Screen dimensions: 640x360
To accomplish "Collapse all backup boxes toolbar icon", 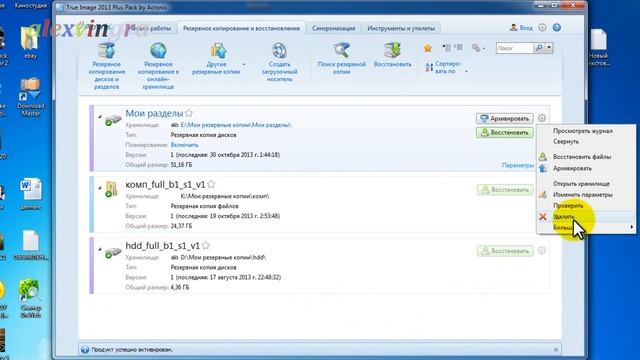I will 447,48.
